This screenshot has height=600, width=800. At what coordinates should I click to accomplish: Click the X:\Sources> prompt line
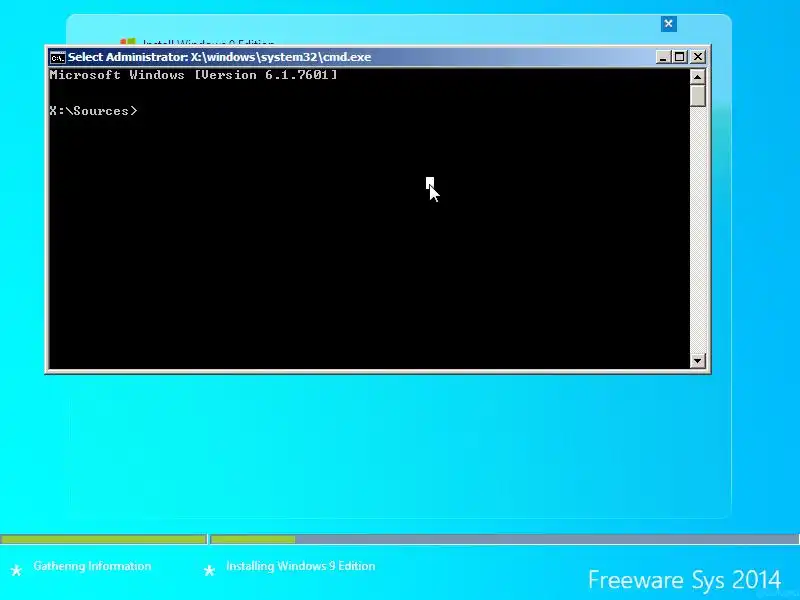tap(93, 111)
